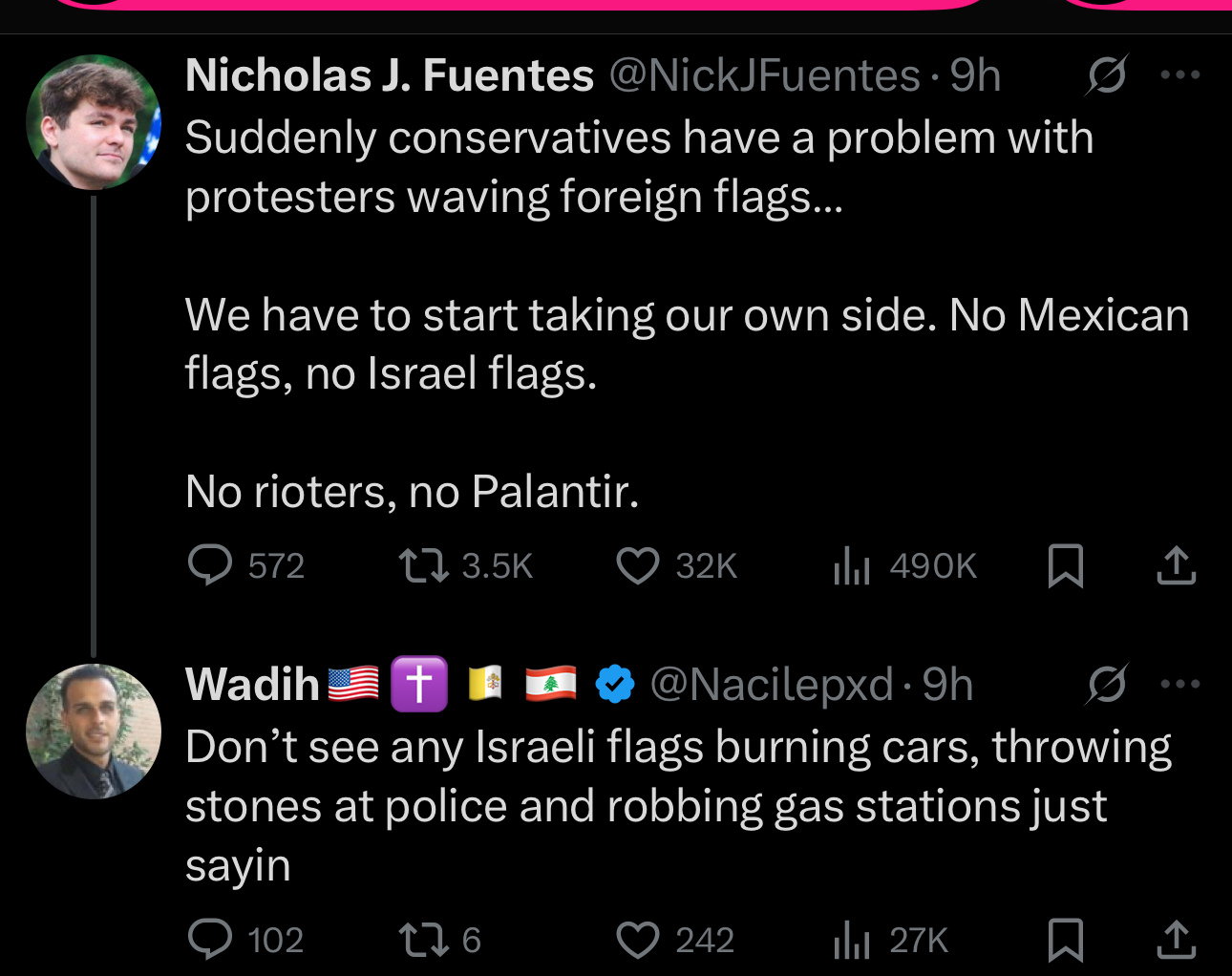Open Grok icon on Fuentes post
This screenshot has width=1232, height=976.
tap(1106, 74)
